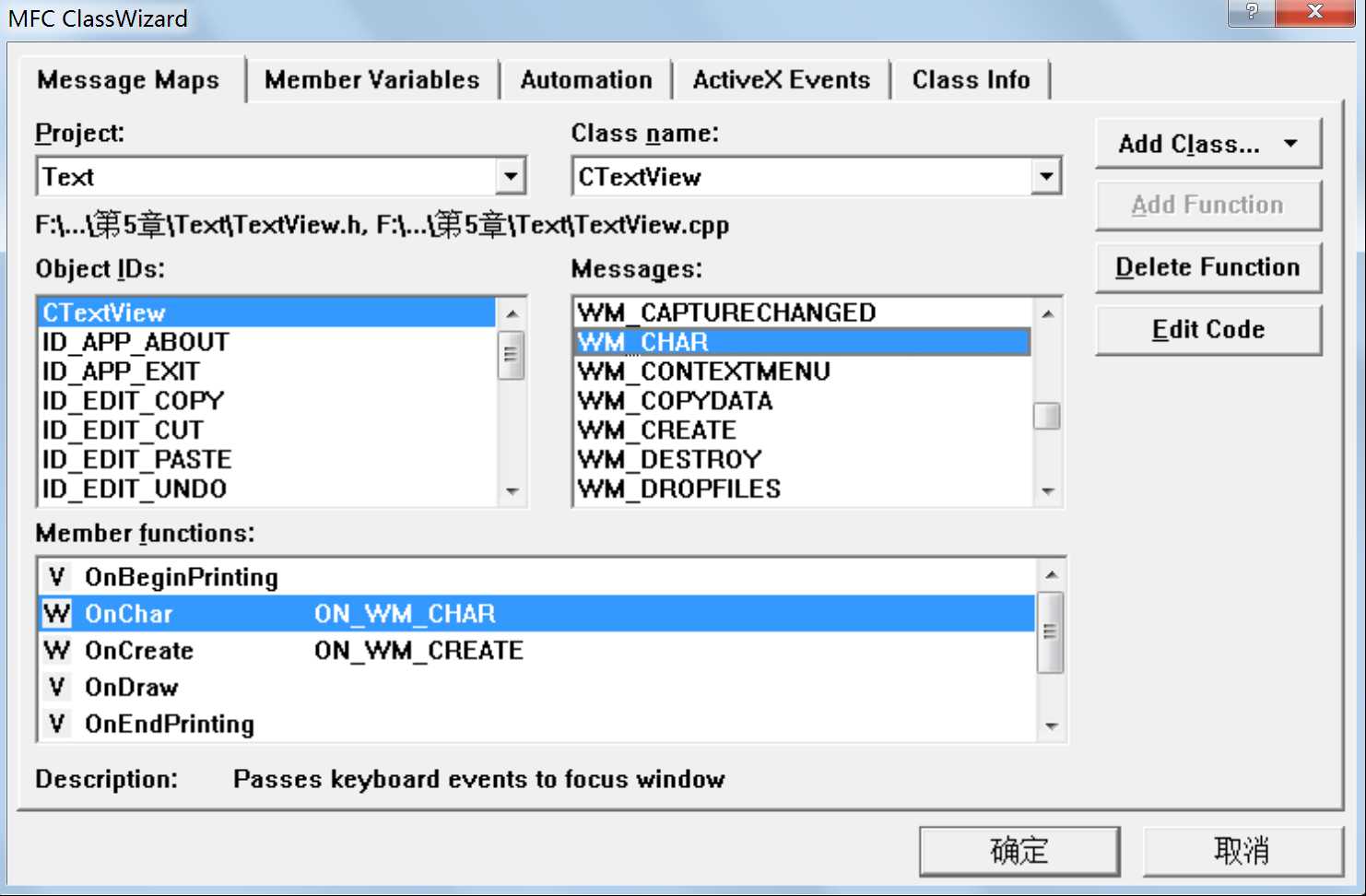1366x896 pixels.
Task: Click Member functions scroll-down arrow
Action: click(x=1051, y=726)
